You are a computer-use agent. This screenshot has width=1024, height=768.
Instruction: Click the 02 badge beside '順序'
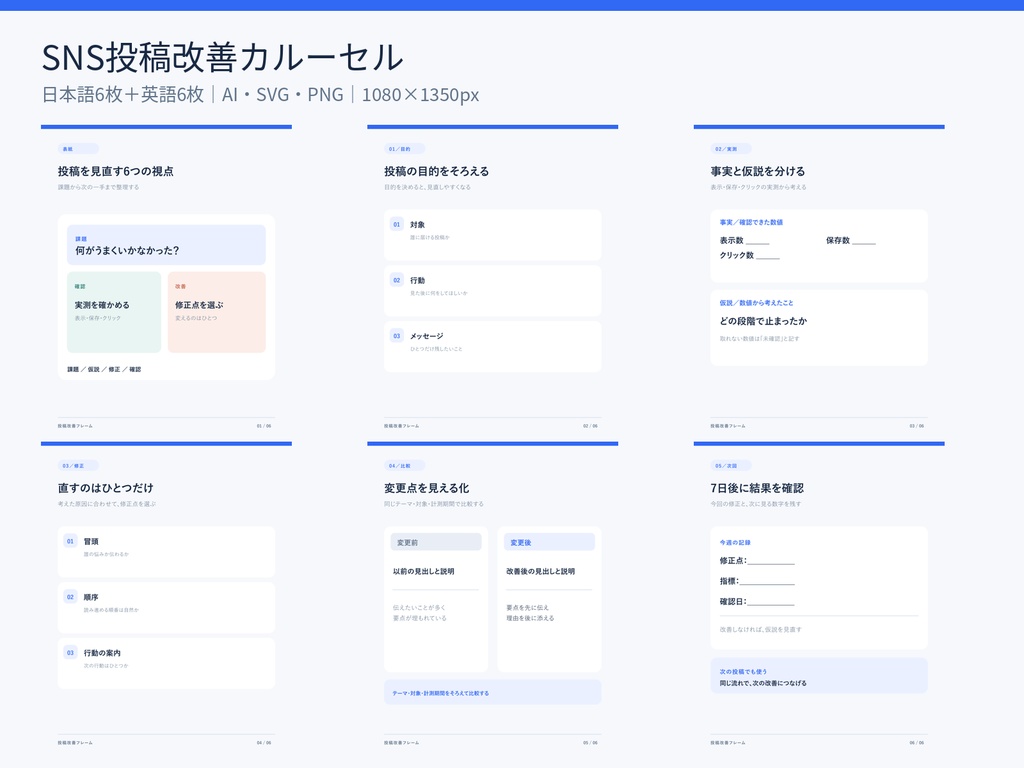[x=70, y=596]
